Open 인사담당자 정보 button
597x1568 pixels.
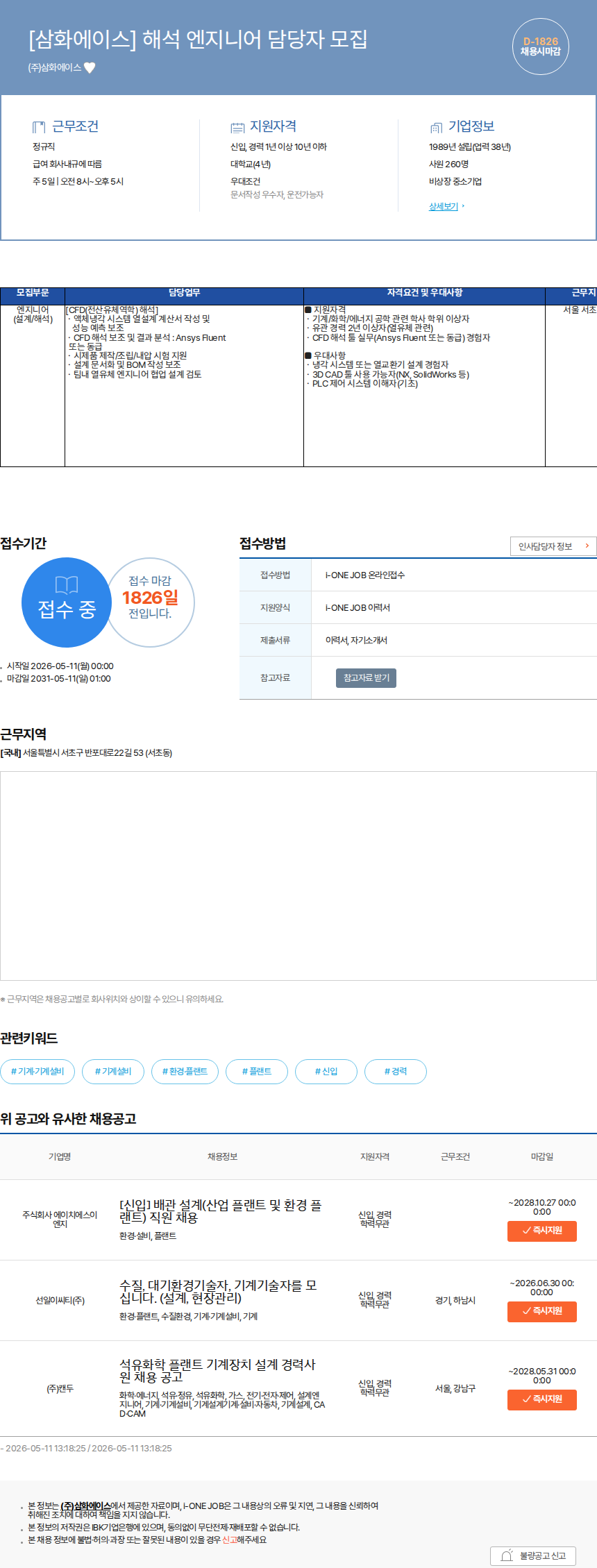point(553,546)
